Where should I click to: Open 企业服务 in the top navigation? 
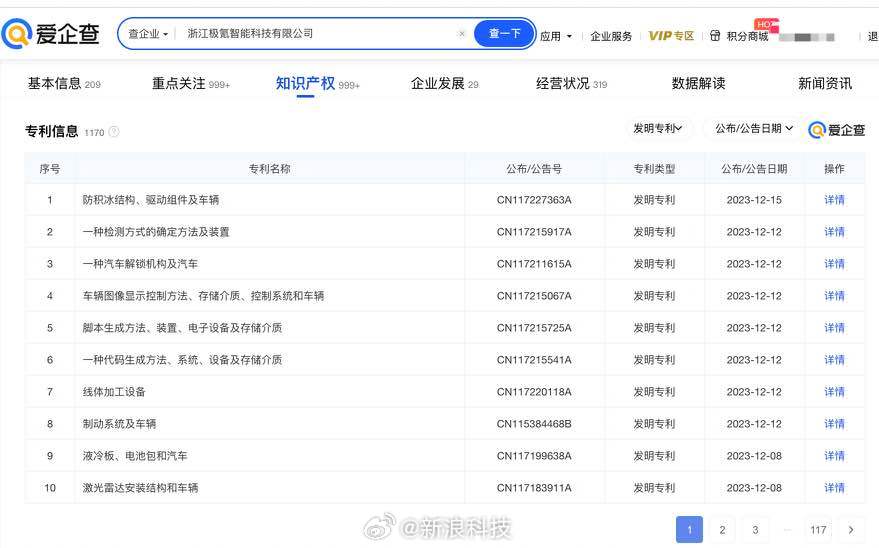point(611,36)
